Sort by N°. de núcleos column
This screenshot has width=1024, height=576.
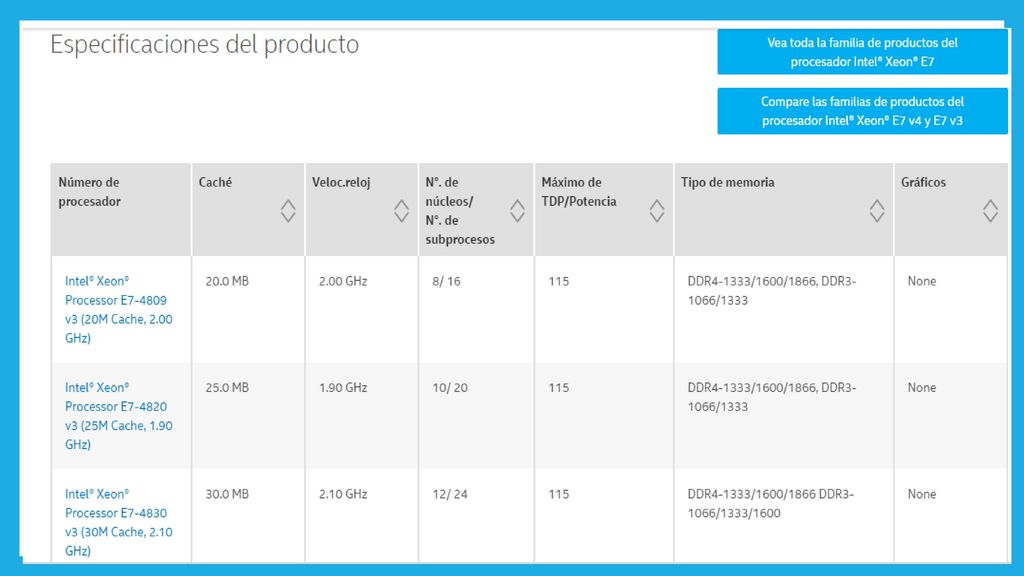click(517, 211)
